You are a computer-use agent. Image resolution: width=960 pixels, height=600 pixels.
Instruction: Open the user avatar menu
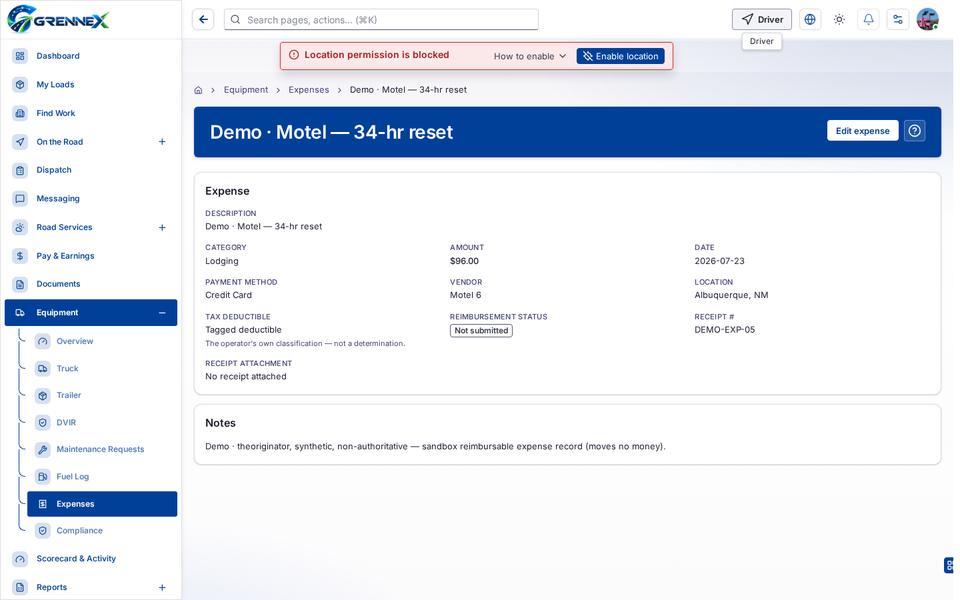coord(927,20)
